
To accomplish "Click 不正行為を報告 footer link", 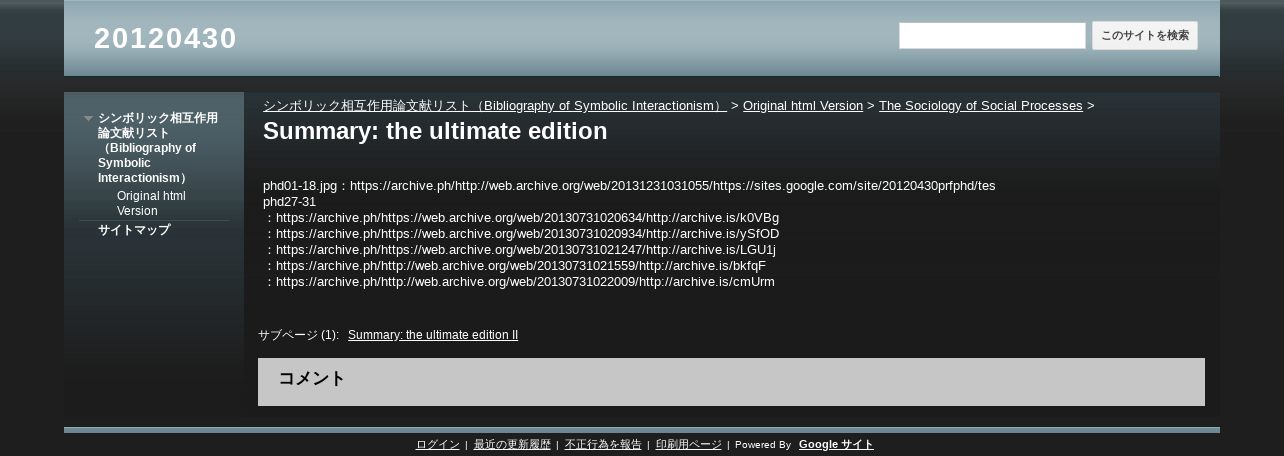I will click(x=603, y=445).
